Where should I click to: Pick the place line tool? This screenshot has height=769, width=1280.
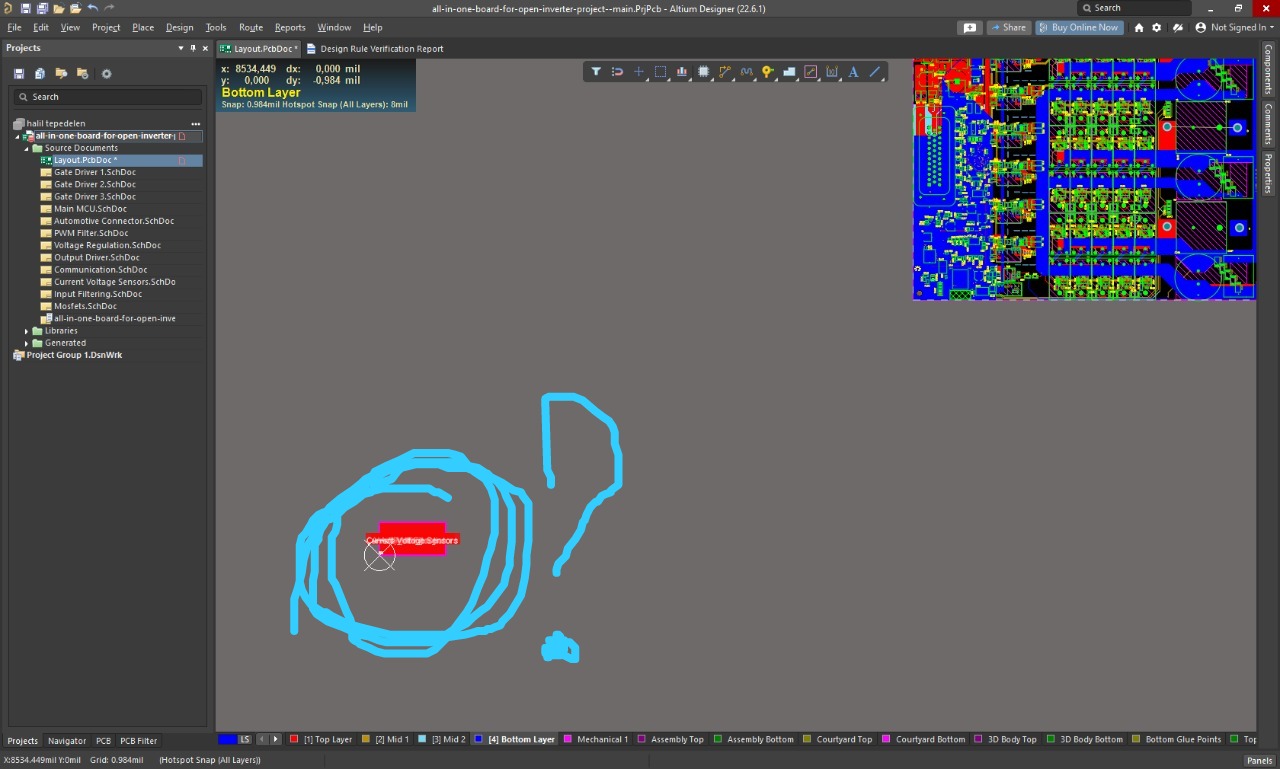point(875,72)
